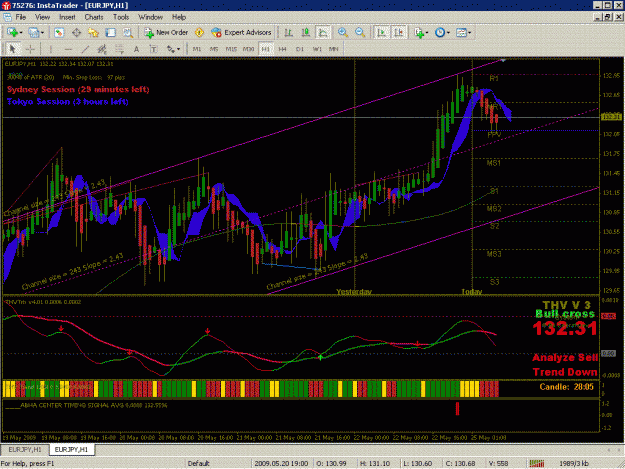Open MetaEditor yellow diamond icon
625x469 pixels.
click(199, 33)
